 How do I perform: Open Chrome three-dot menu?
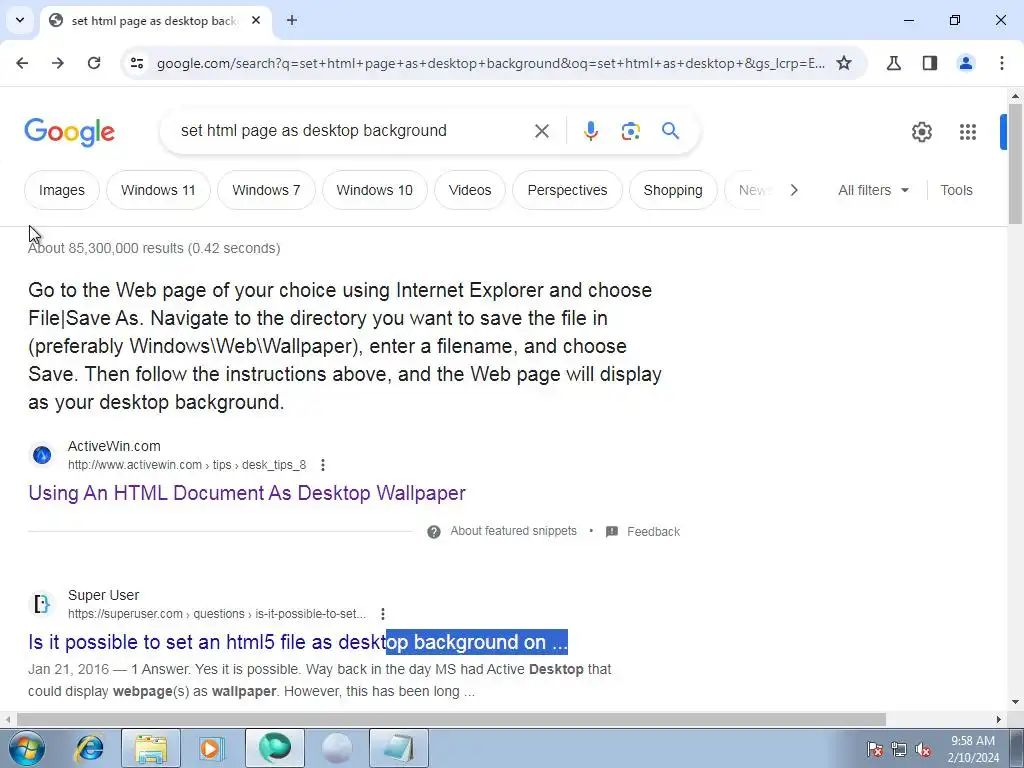tap(1002, 63)
